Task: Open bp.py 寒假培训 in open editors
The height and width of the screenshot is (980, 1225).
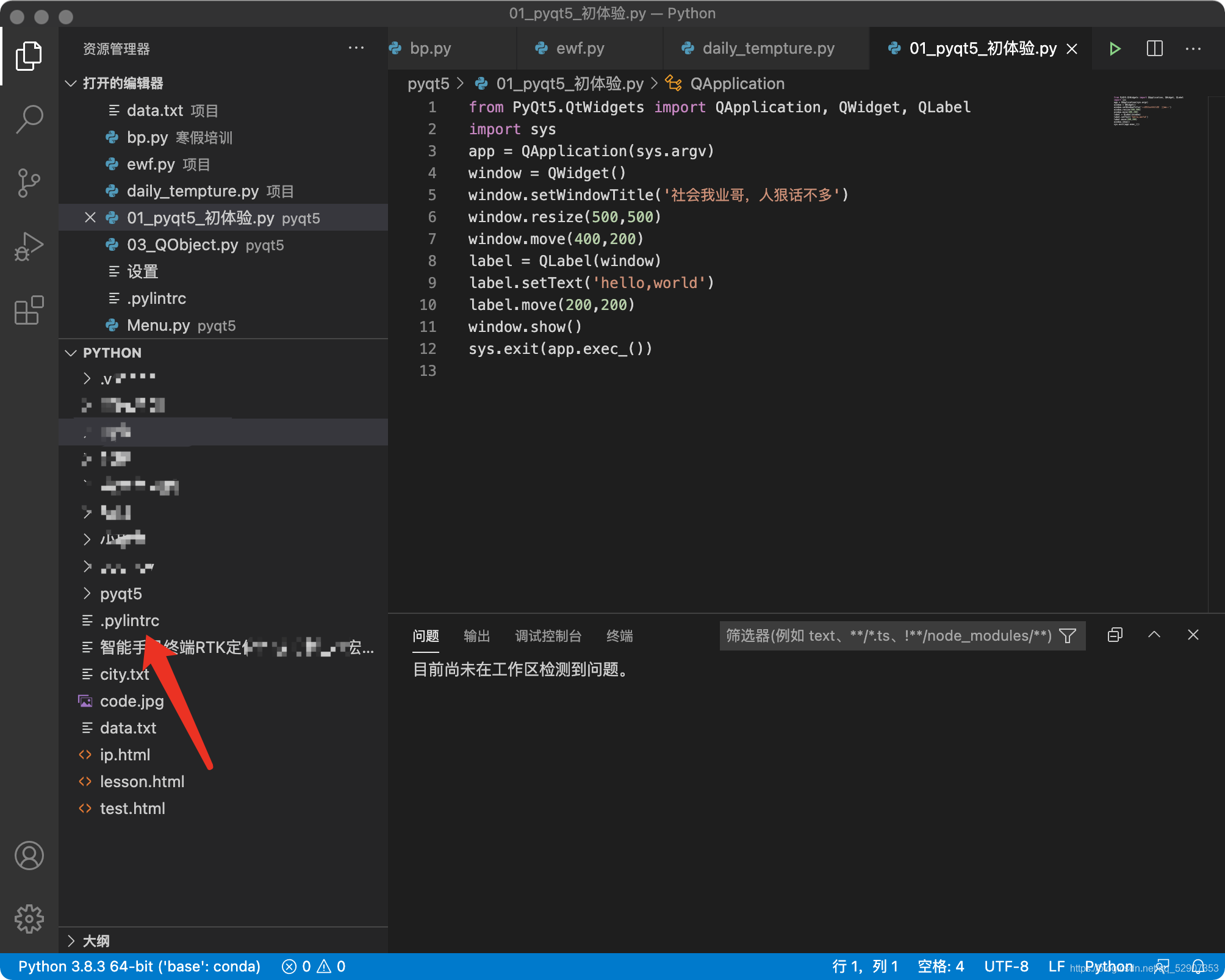Action: pyautogui.click(x=223, y=137)
